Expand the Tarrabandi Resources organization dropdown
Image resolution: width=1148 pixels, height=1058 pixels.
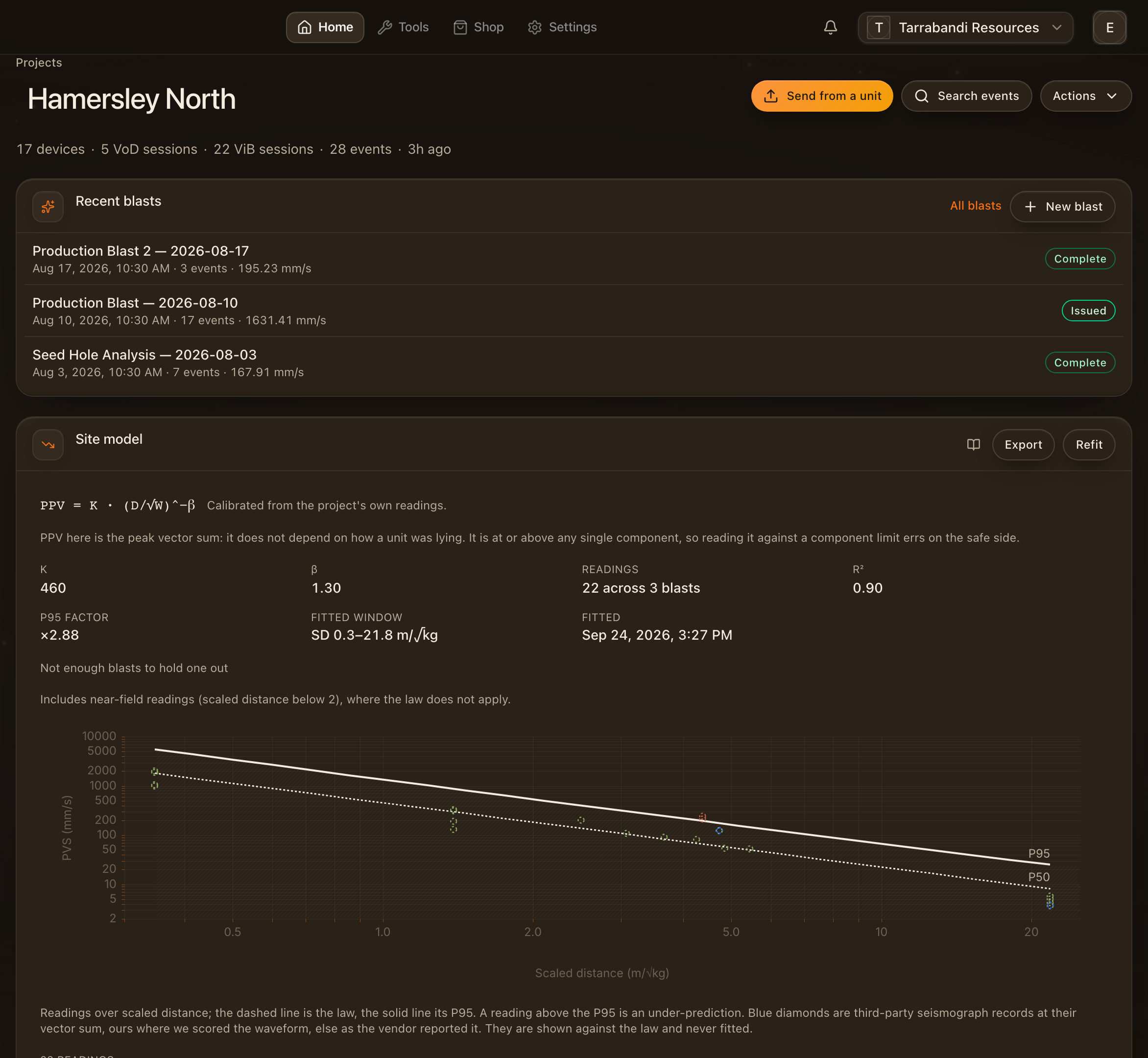(x=965, y=27)
